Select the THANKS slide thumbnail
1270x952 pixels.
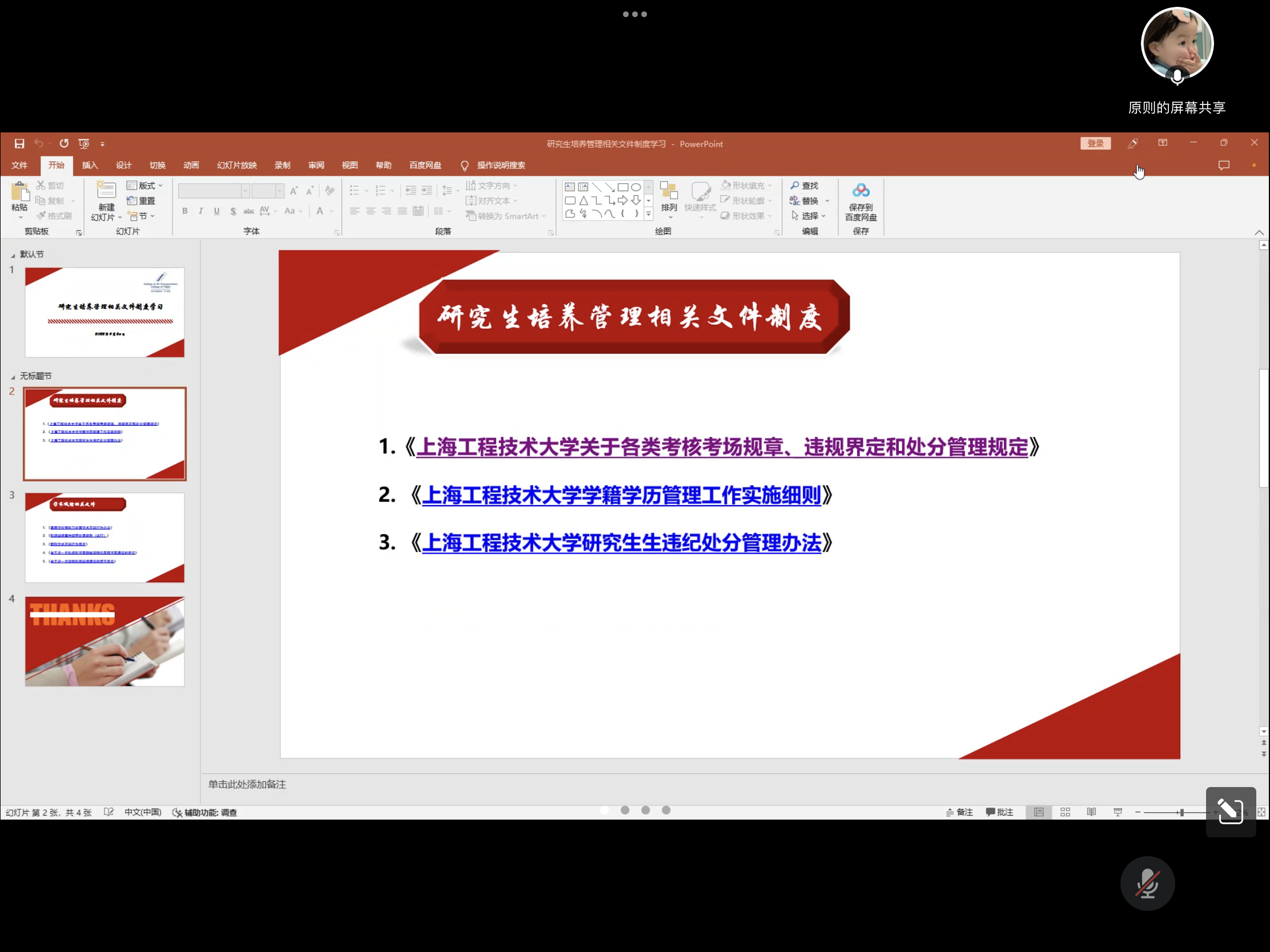[105, 641]
